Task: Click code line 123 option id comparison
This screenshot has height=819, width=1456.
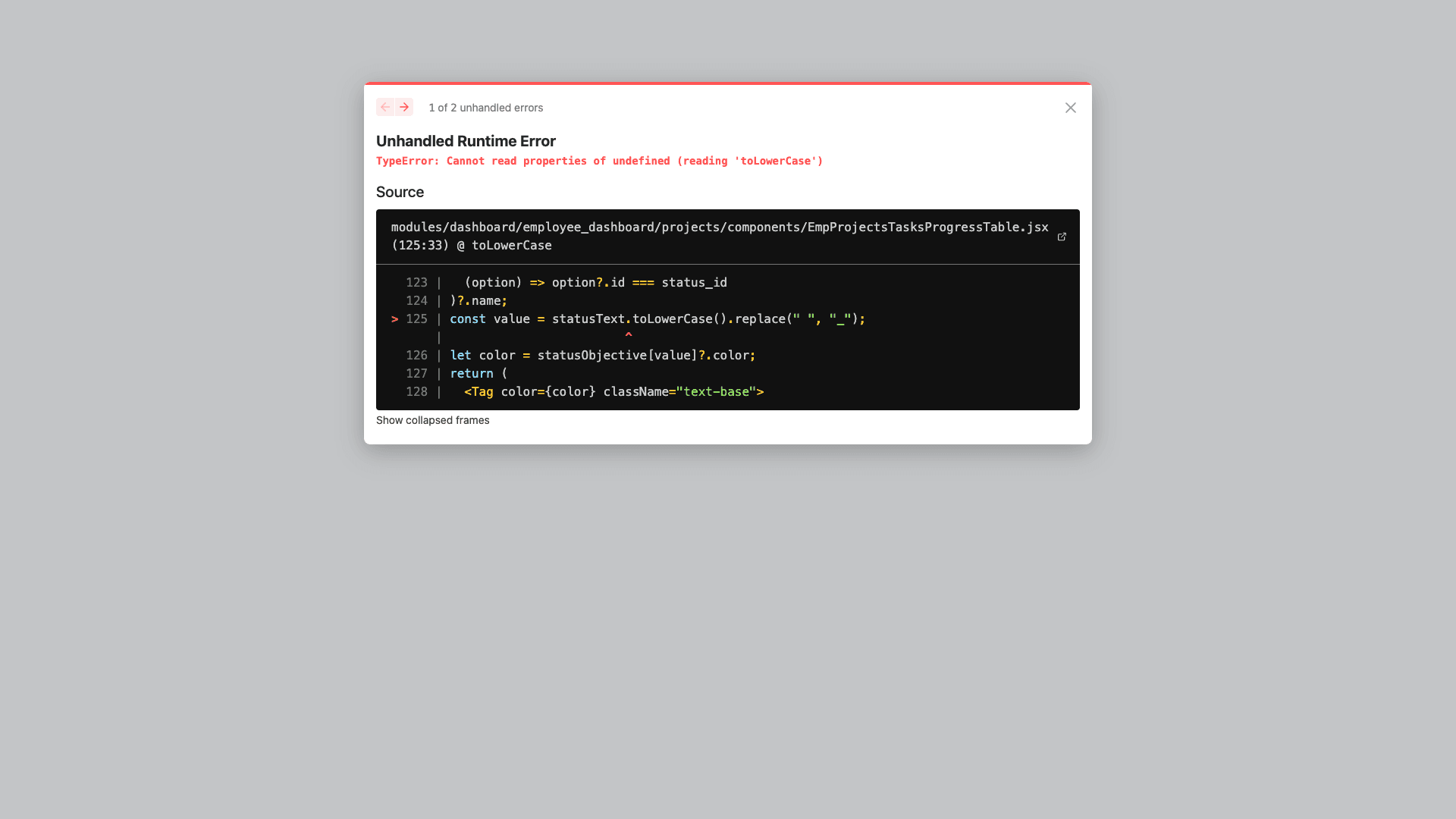Action: 595,283
